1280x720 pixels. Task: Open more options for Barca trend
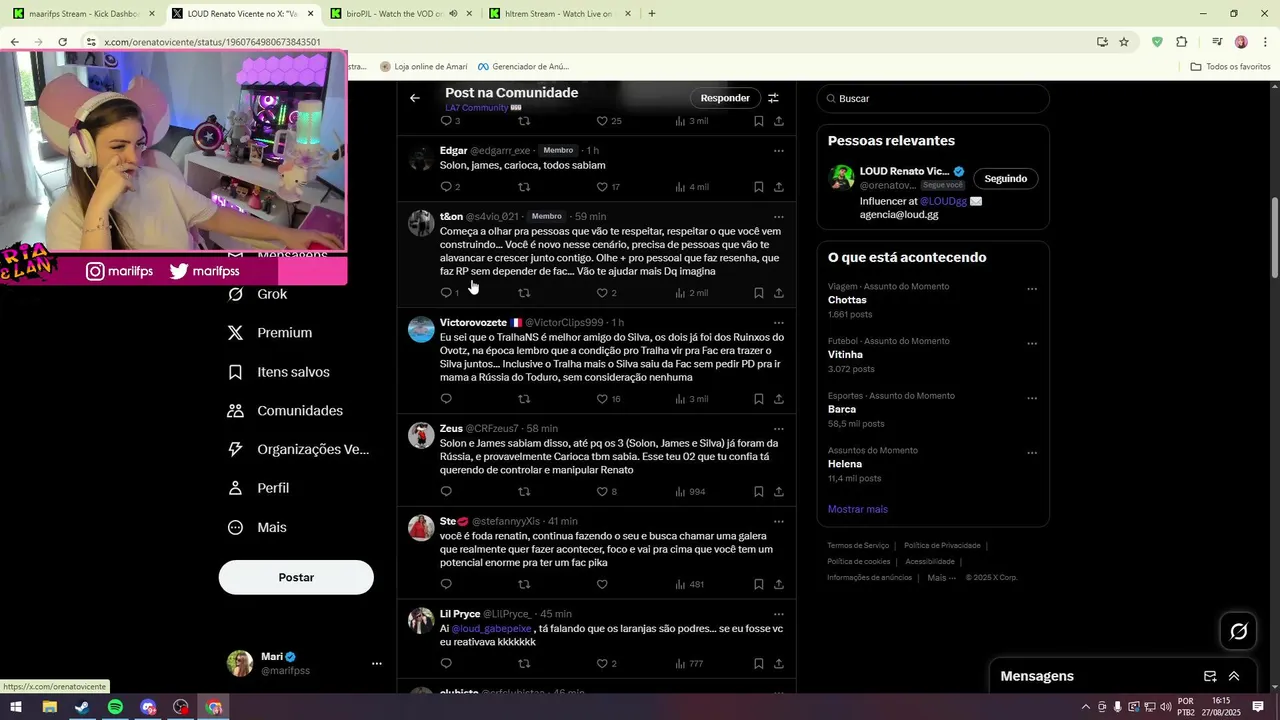1032,398
